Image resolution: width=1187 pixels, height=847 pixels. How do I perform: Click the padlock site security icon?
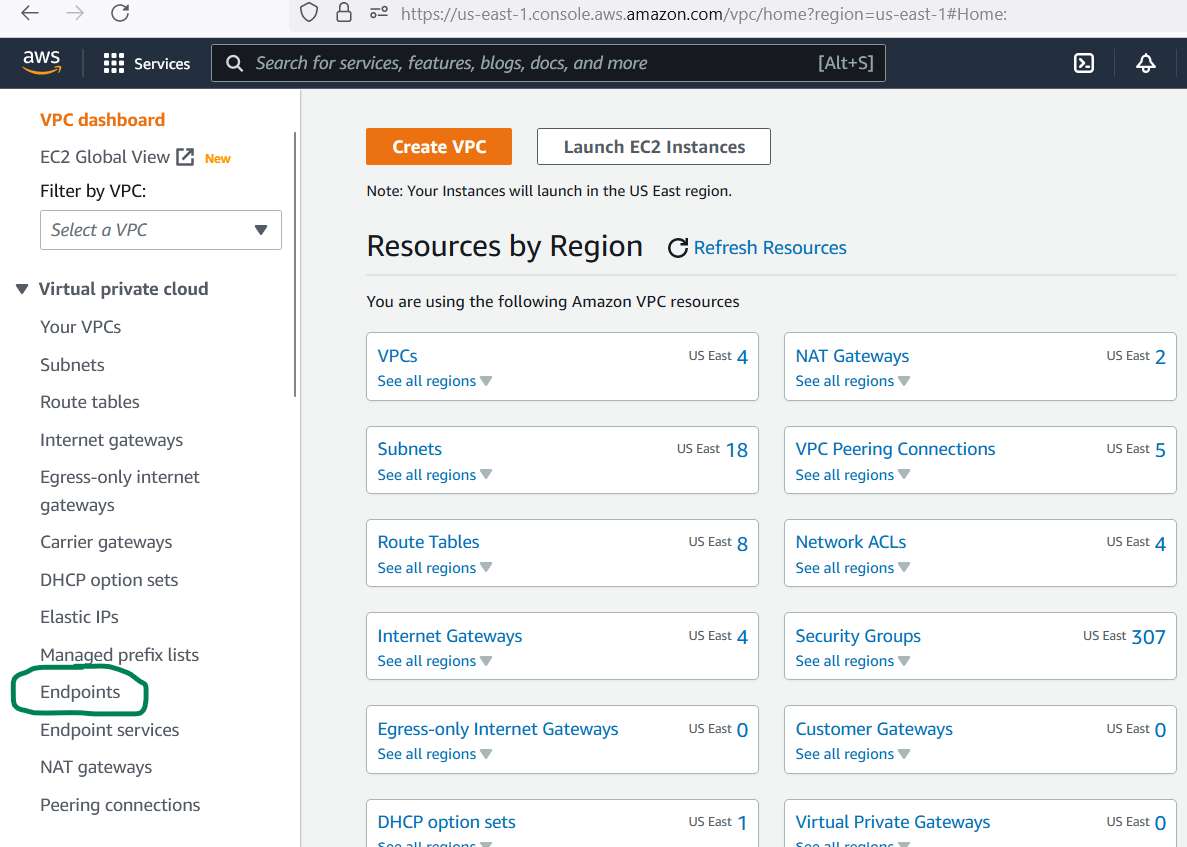344,13
